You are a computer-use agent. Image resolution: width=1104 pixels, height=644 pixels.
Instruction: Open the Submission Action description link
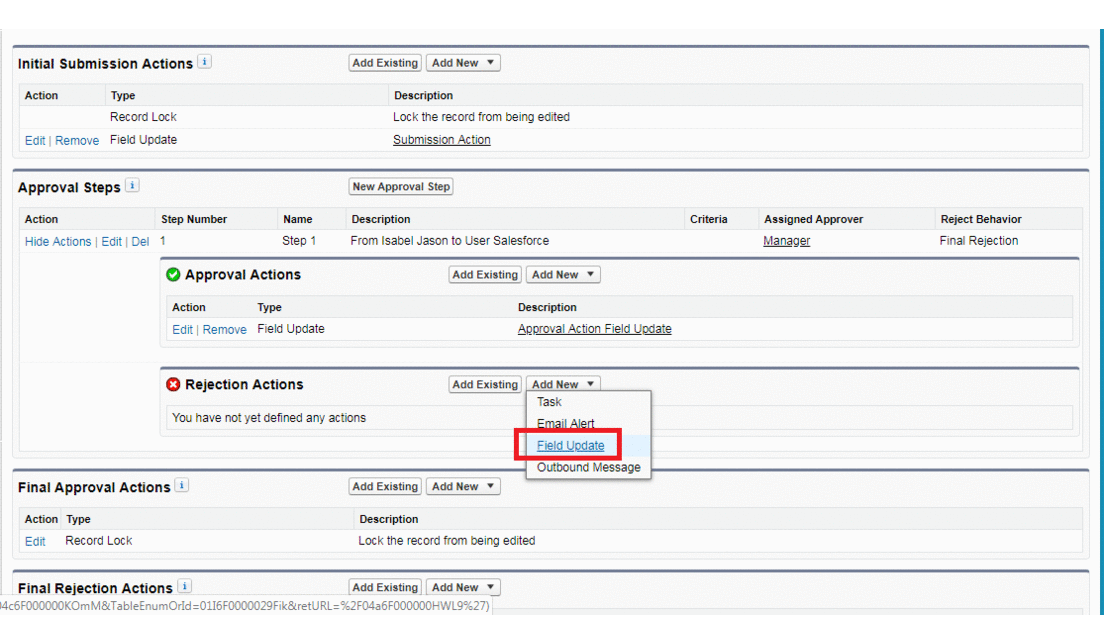pyautogui.click(x=441, y=140)
